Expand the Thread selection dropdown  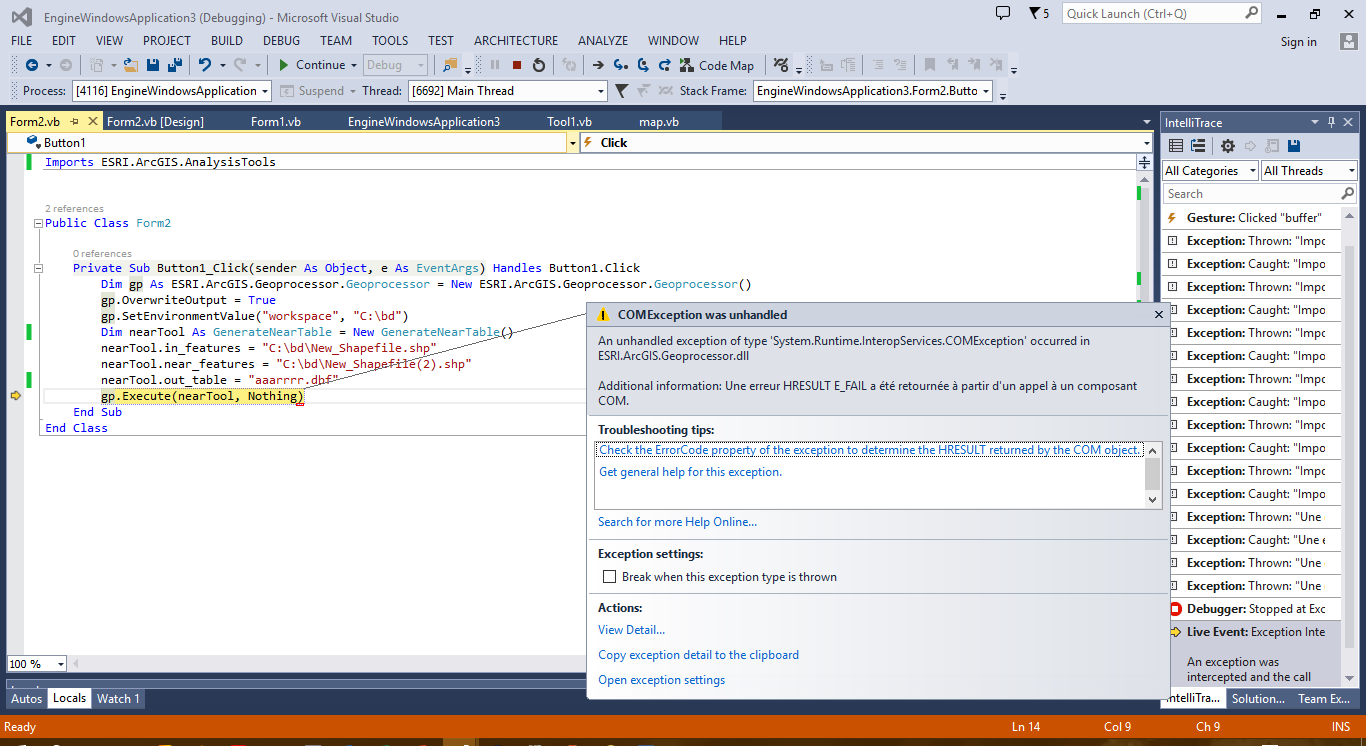(601, 91)
